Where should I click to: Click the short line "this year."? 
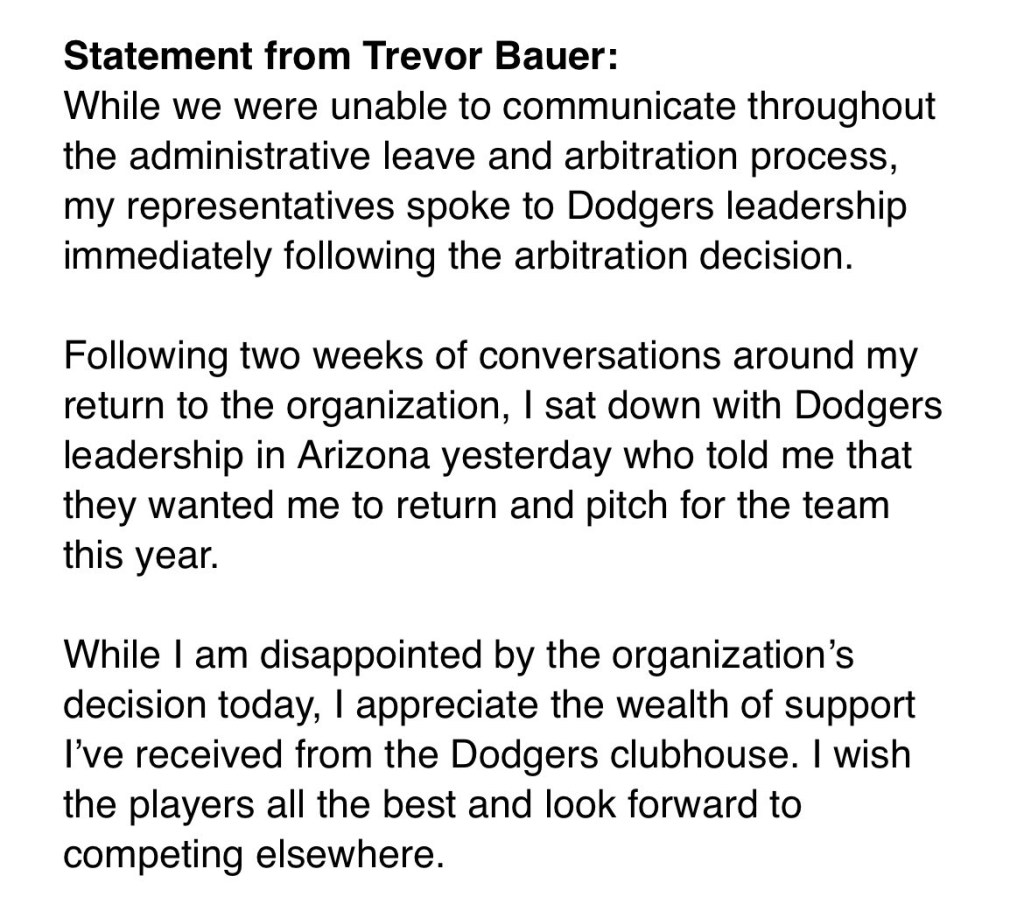click(140, 555)
